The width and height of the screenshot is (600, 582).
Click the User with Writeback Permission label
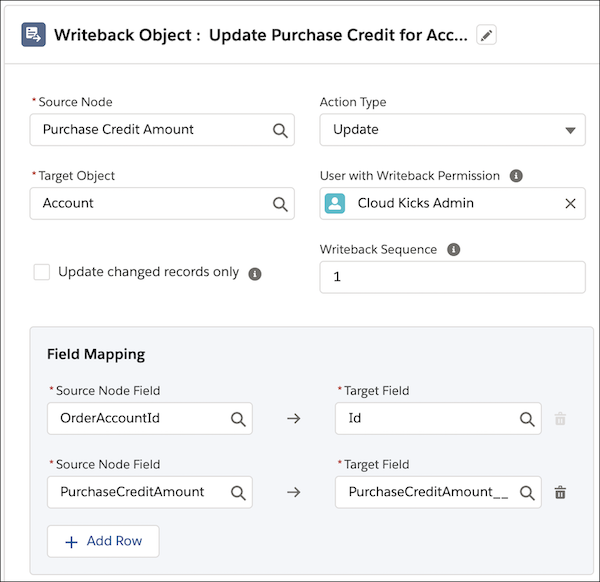[x=410, y=176]
